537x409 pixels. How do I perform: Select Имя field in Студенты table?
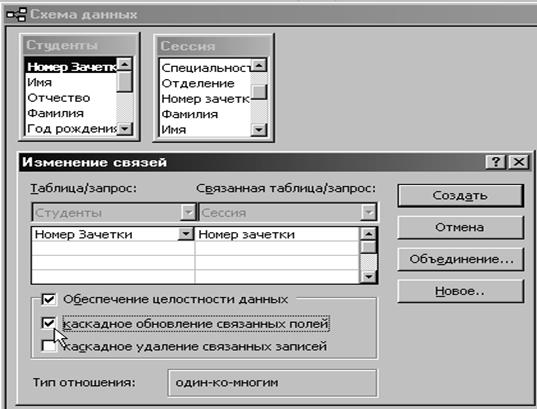[x=71, y=83]
